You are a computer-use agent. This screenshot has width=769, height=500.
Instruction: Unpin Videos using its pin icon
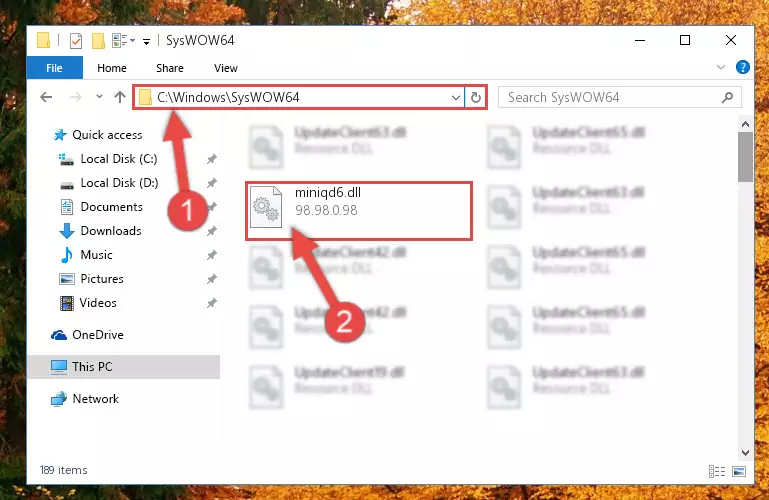(x=211, y=303)
